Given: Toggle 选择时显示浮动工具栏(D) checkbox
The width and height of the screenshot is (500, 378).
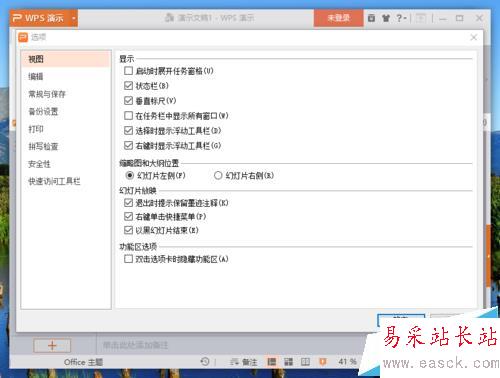Looking at the screenshot, I should pyautogui.click(x=128, y=131).
